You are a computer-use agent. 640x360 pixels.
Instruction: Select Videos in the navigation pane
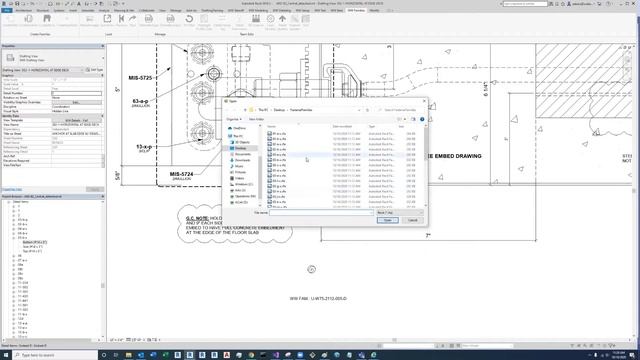[x=240, y=178]
